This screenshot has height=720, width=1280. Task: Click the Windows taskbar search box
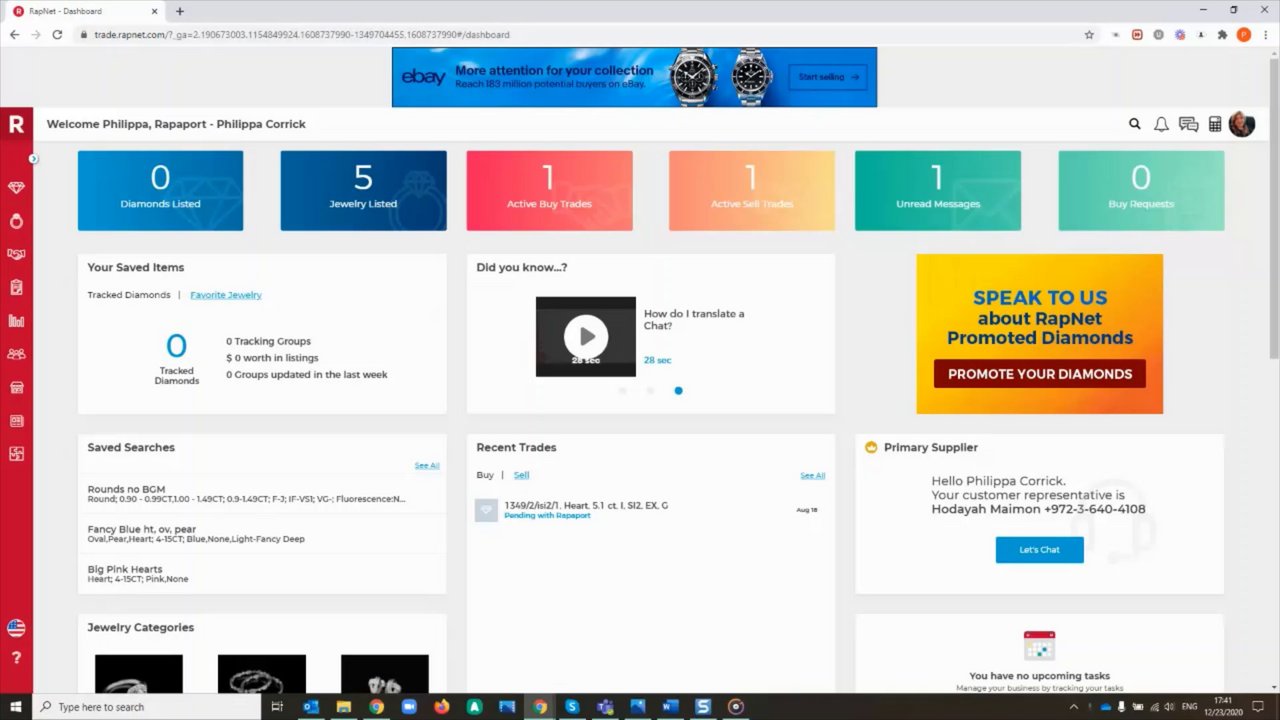click(x=145, y=707)
